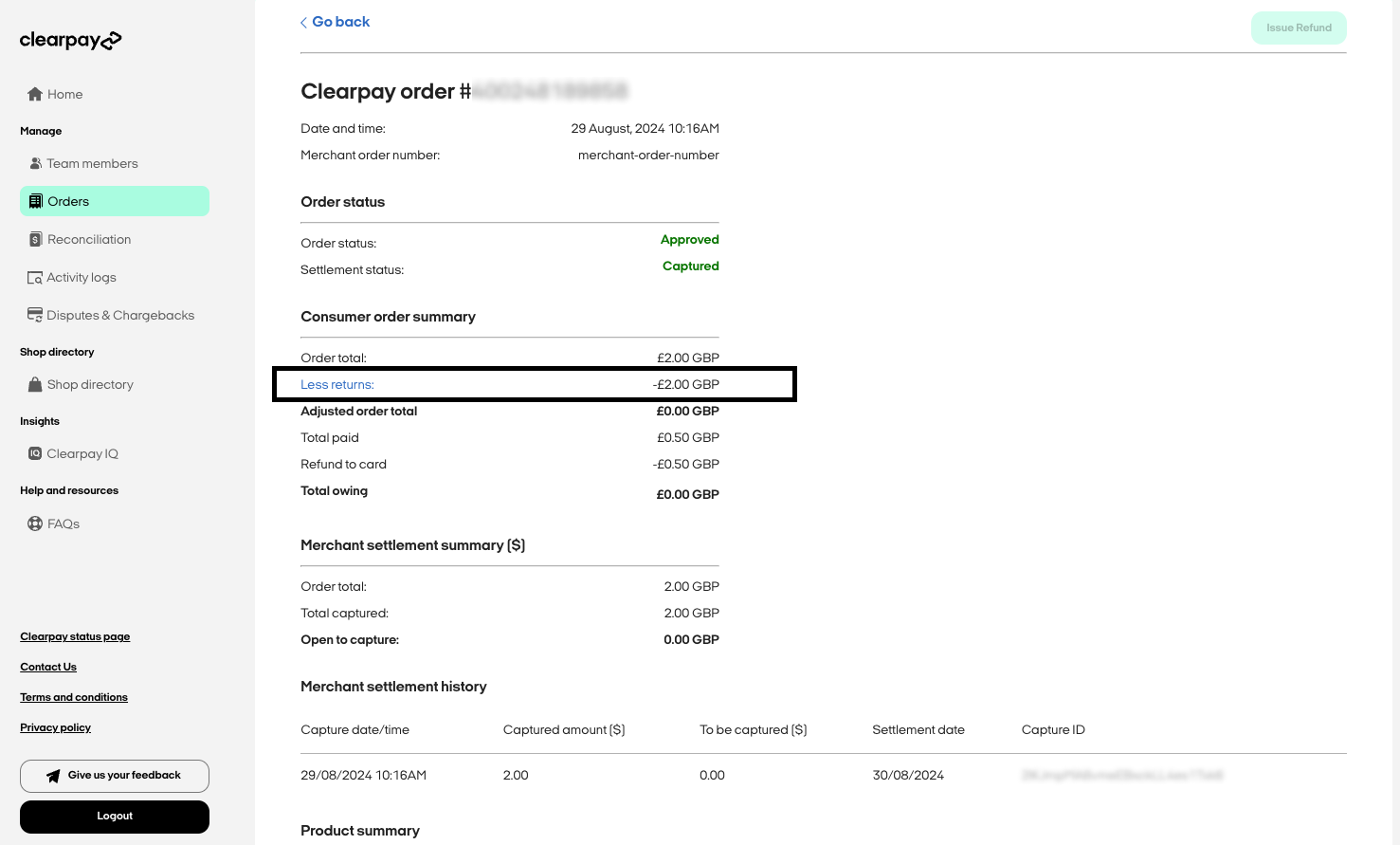1400x845 pixels.
Task: Click the Clearpay logo
Action: point(70,40)
